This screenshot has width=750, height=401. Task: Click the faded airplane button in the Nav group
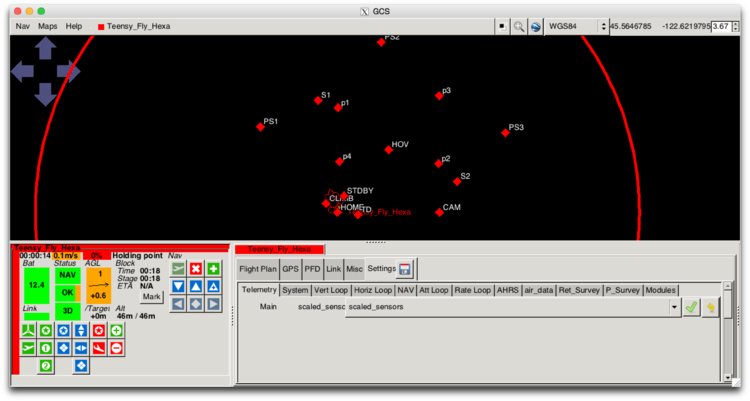[x=178, y=268]
